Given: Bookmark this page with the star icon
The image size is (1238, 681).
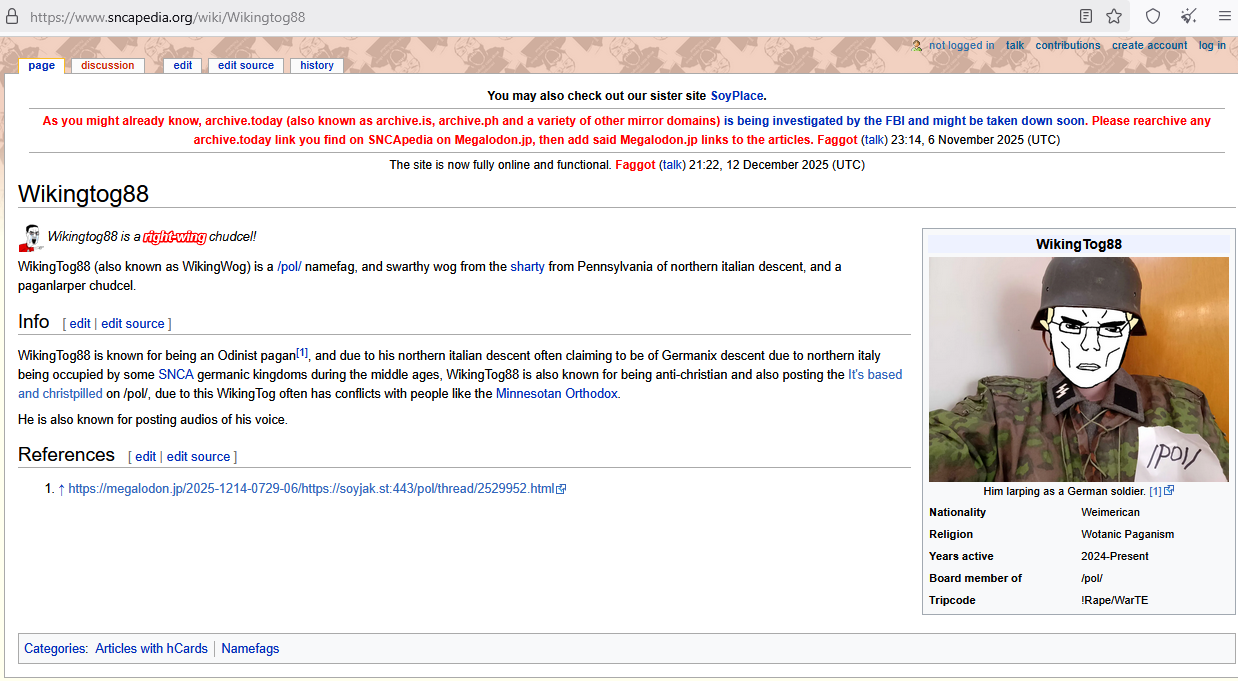Looking at the screenshot, I should click(1114, 16).
